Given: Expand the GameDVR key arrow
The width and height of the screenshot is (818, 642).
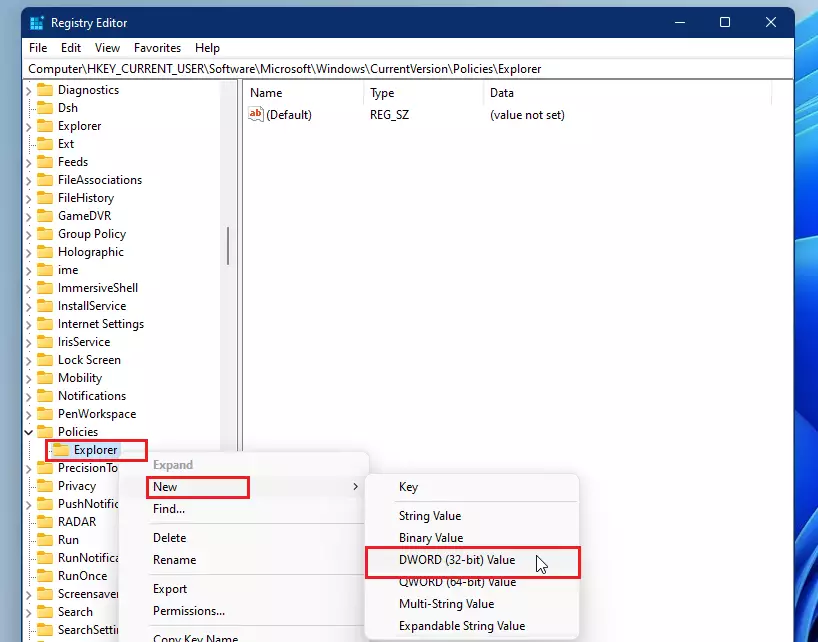Looking at the screenshot, I should 29,216.
